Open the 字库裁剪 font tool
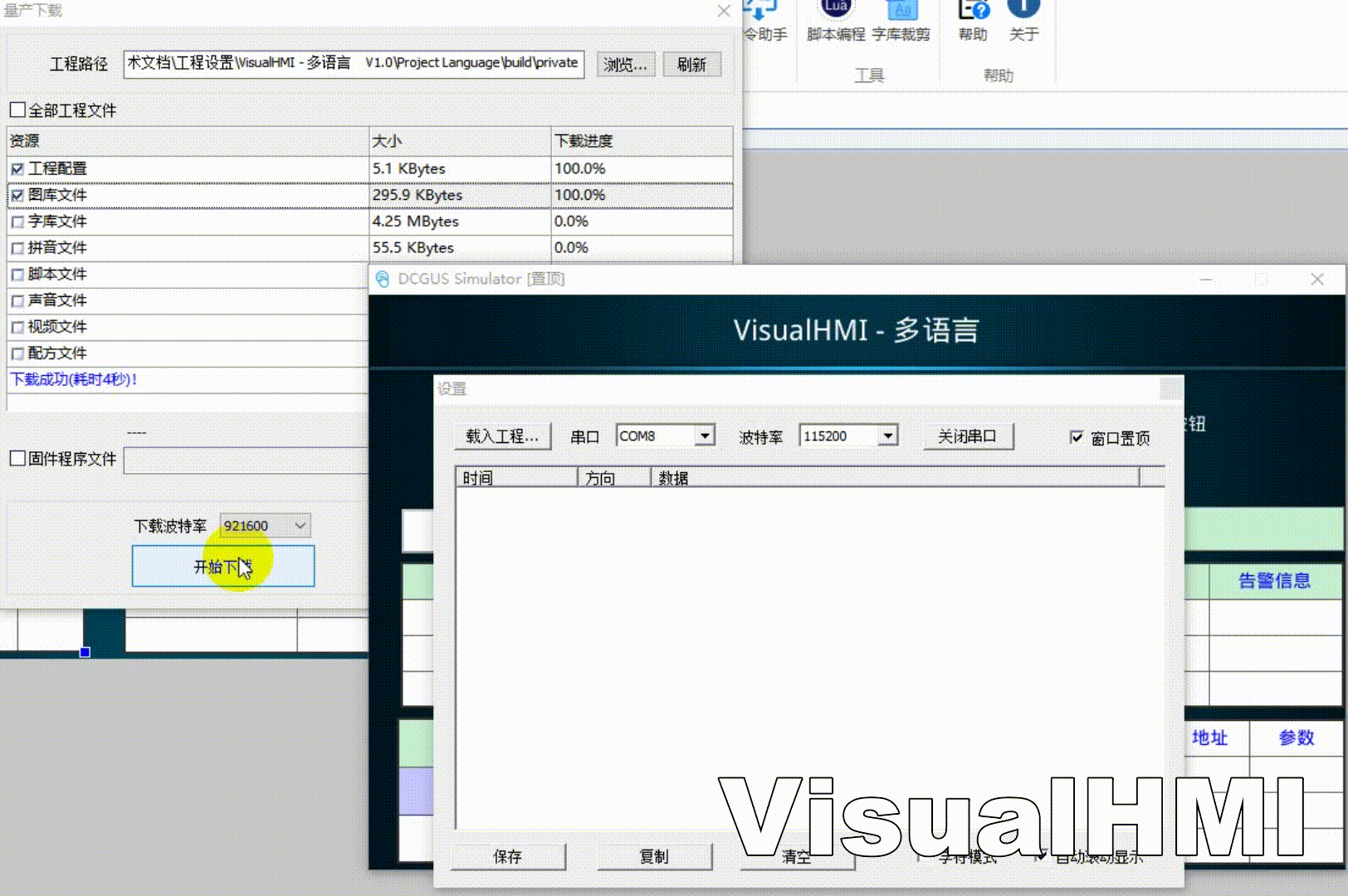Image resolution: width=1348 pixels, height=896 pixels. pyautogui.click(x=901, y=20)
